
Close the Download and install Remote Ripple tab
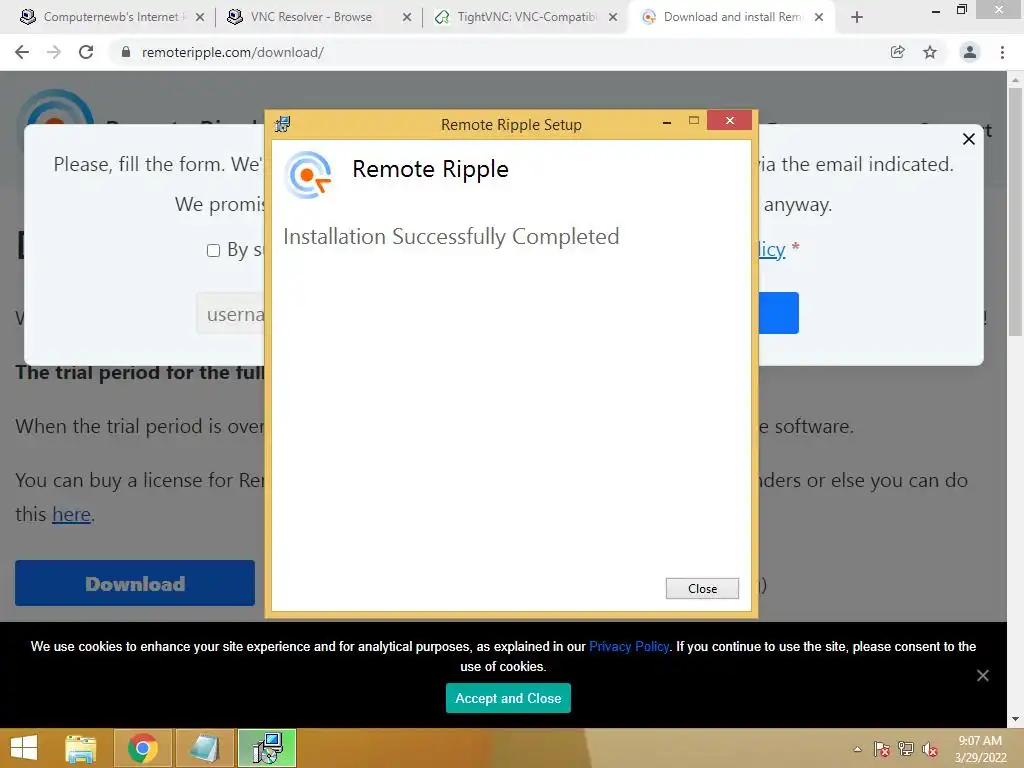[819, 18]
